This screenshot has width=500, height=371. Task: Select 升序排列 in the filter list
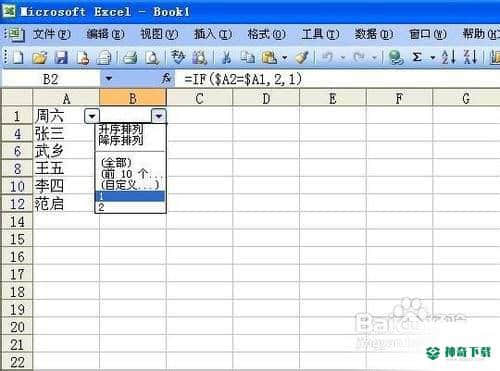pyautogui.click(x=121, y=129)
